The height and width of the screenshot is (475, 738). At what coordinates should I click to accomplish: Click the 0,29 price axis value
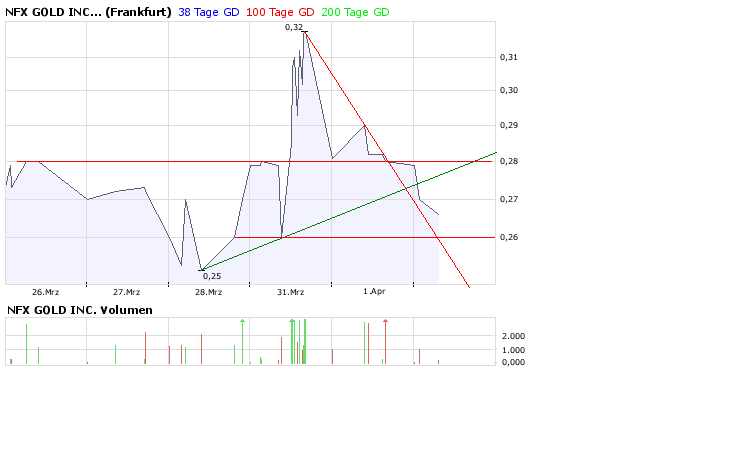click(x=509, y=125)
